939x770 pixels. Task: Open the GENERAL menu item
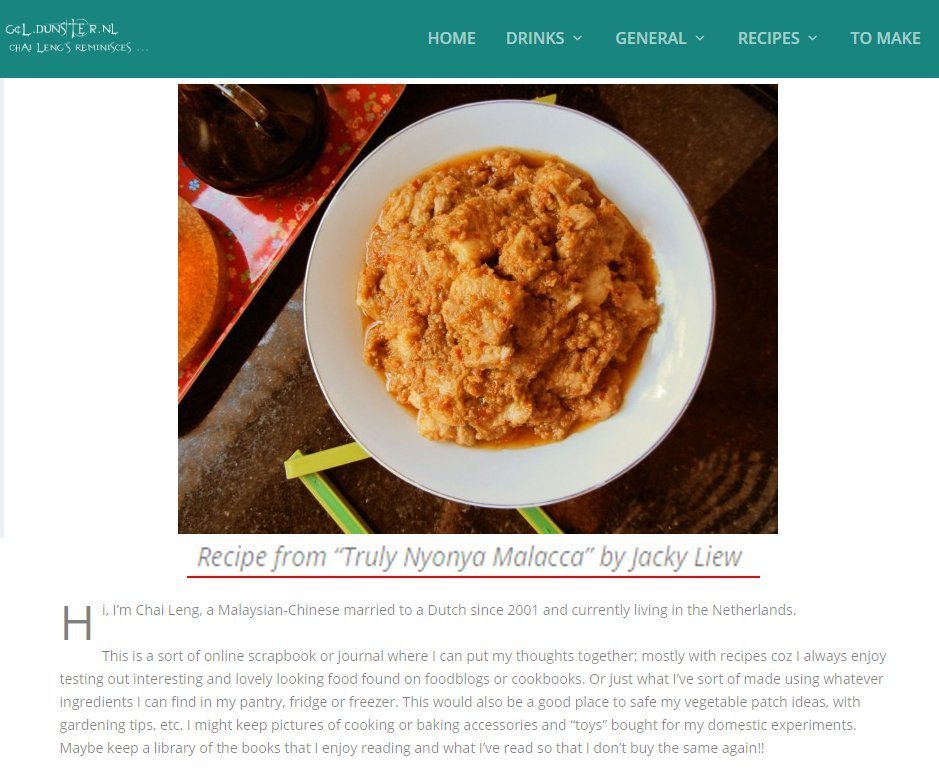point(650,38)
